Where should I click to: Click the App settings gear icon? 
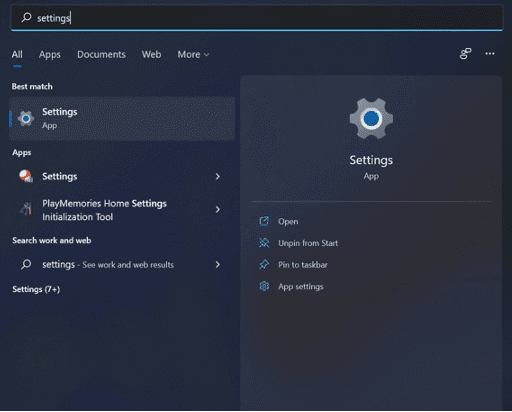264,286
